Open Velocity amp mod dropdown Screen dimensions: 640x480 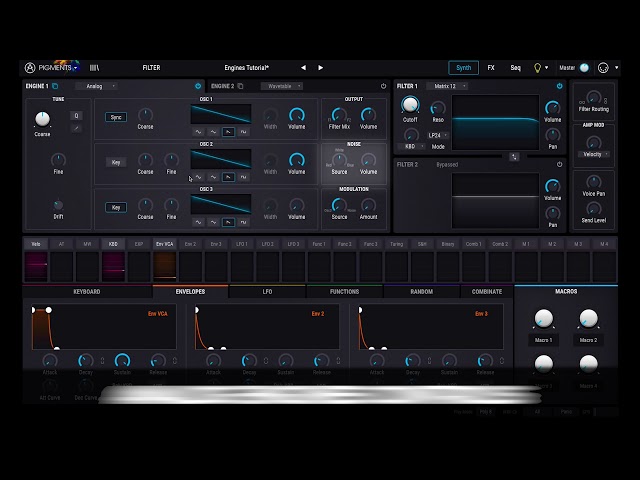point(594,154)
